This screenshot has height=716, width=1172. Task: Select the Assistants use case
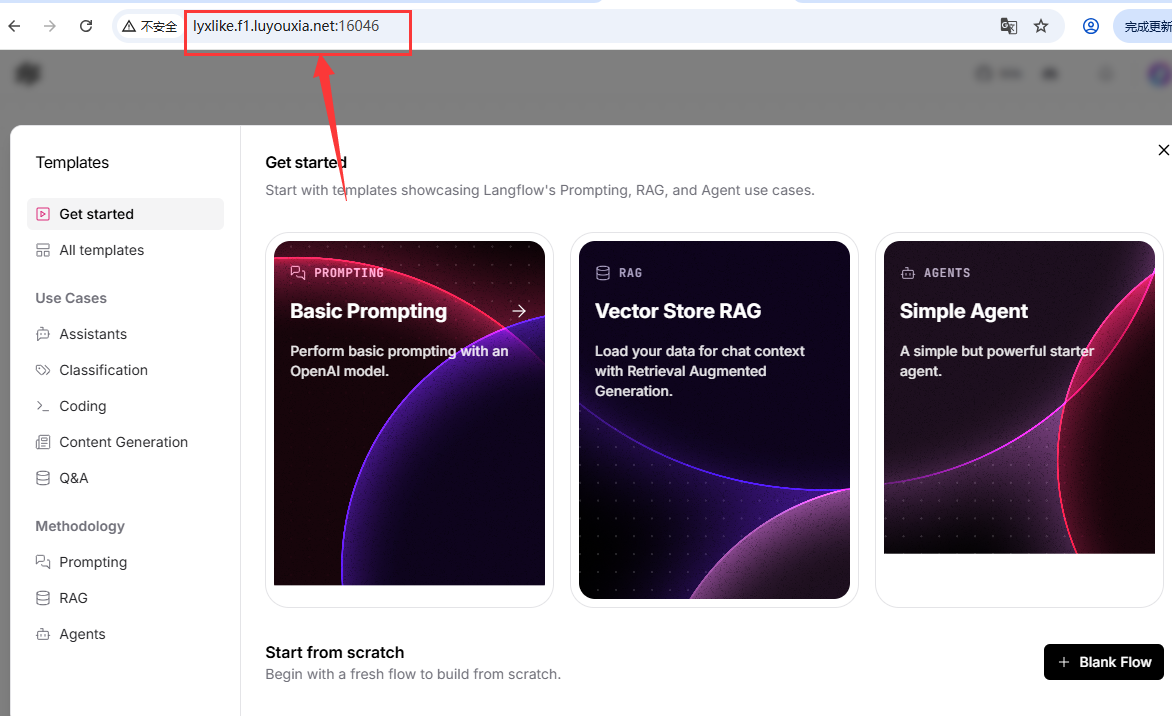click(x=126, y=334)
